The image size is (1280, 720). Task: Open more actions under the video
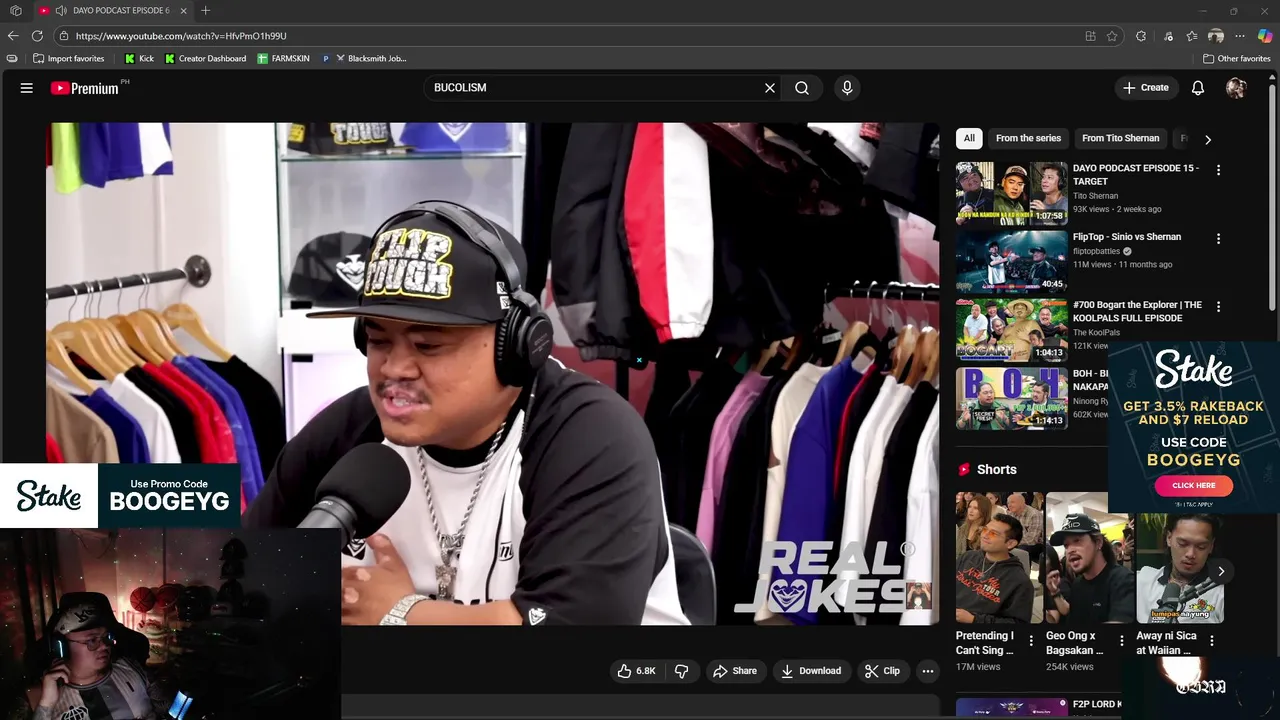click(x=928, y=671)
